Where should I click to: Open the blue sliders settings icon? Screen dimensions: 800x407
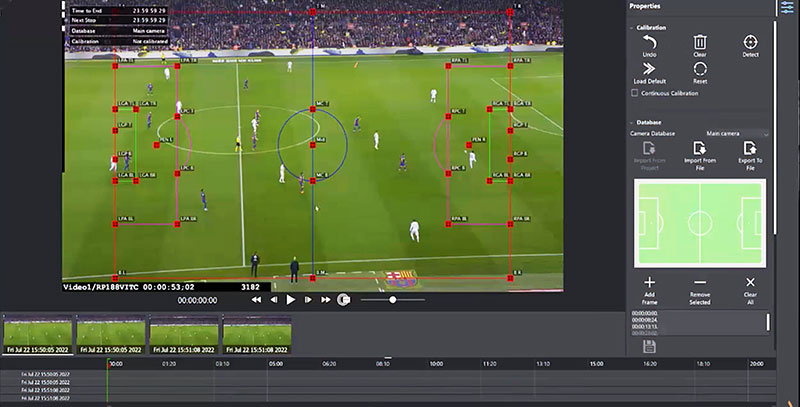[x=787, y=7]
